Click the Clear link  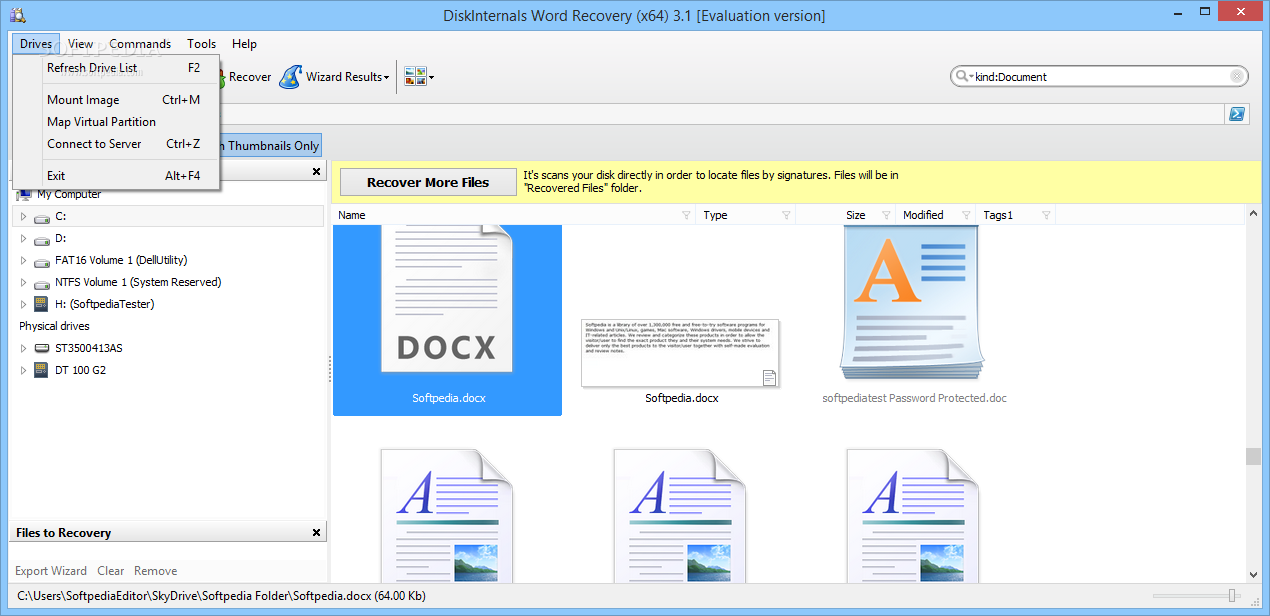(x=111, y=571)
